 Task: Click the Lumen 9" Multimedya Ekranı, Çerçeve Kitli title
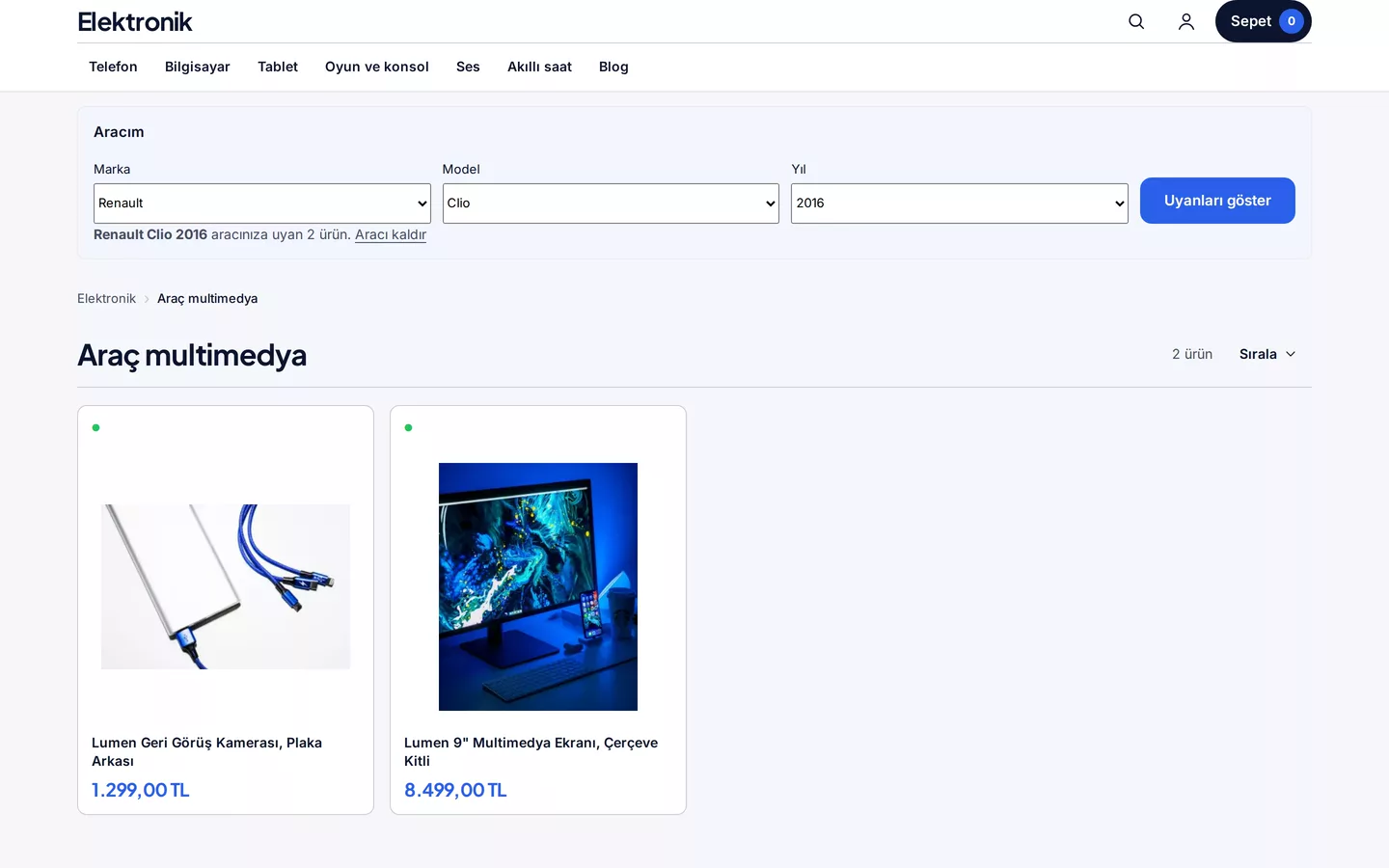click(x=531, y=751)
